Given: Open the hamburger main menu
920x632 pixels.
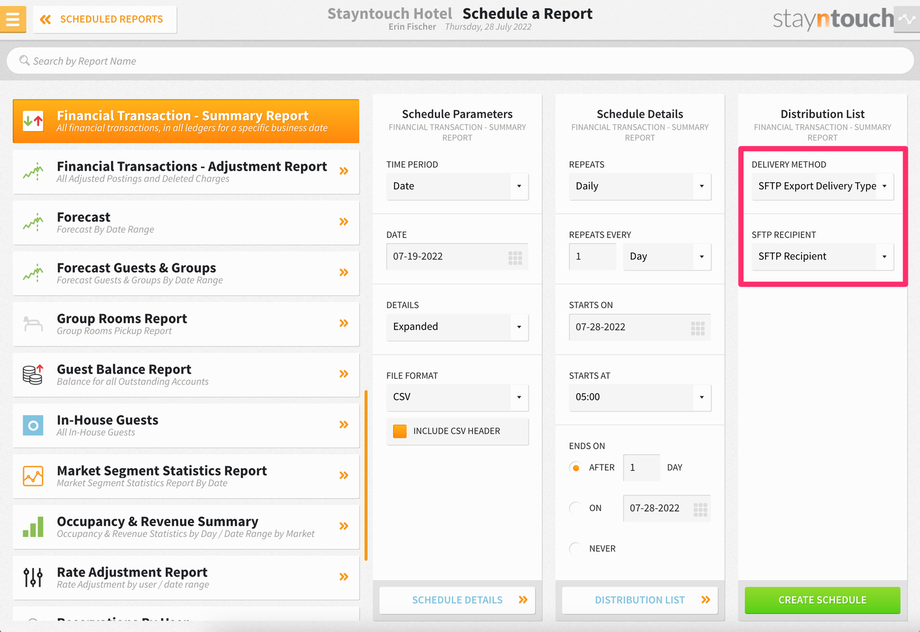Looking at the screenshot, I should pyautogui.click(x=12, y=19).
